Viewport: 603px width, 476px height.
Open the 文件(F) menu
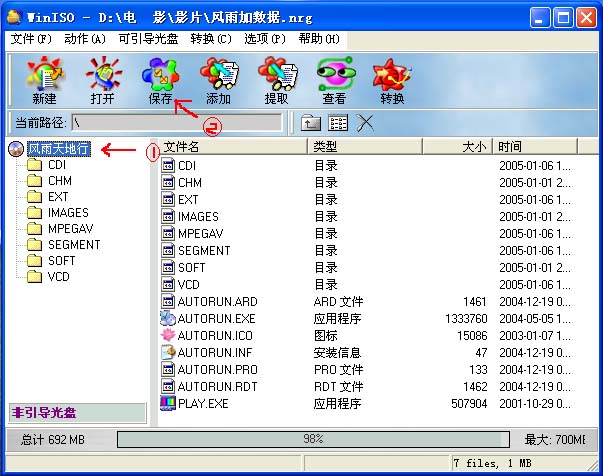pyautogui.click(x=31, y=39)
